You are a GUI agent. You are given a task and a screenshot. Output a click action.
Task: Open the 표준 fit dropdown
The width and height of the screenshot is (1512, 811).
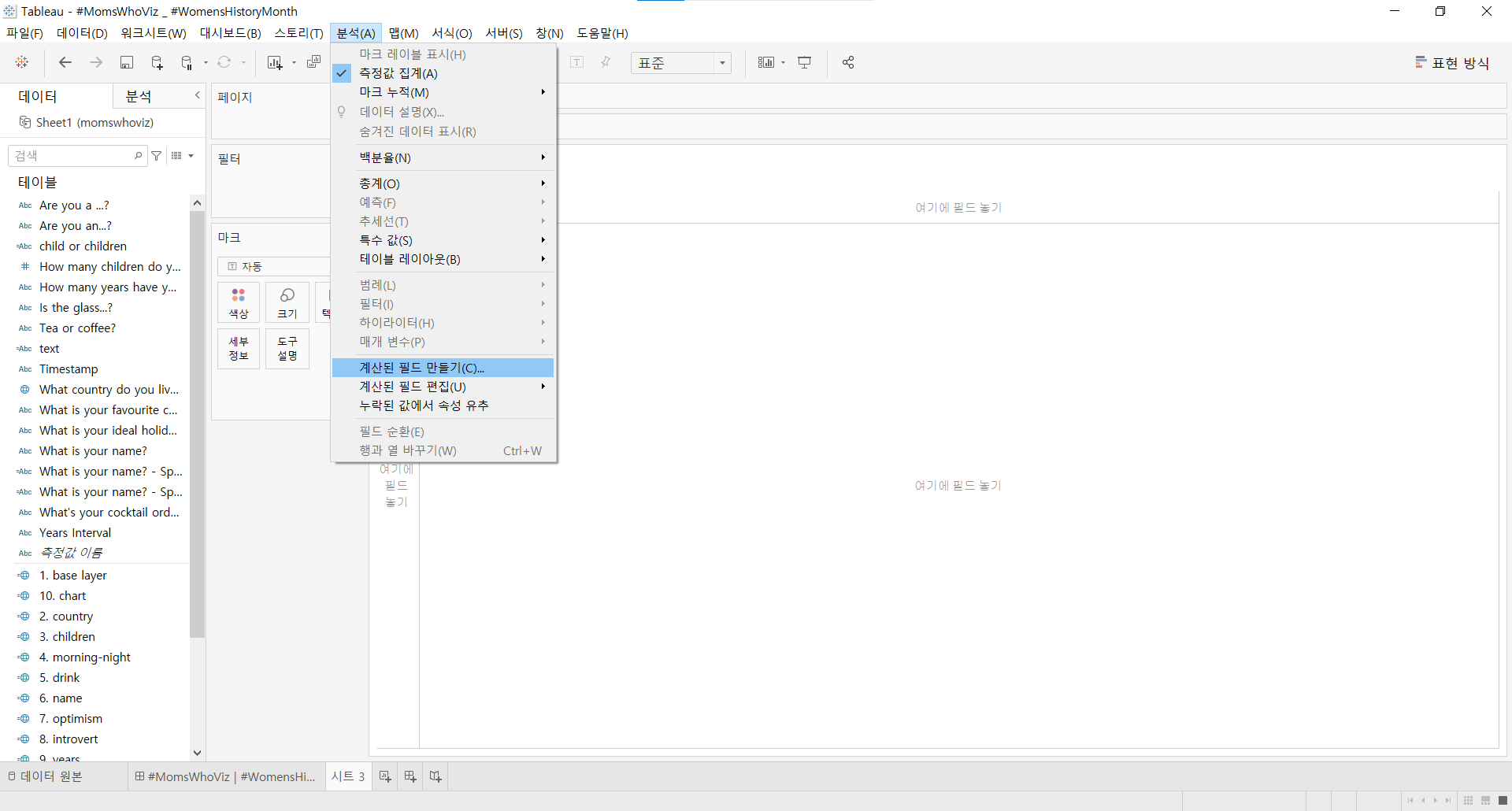681,63
